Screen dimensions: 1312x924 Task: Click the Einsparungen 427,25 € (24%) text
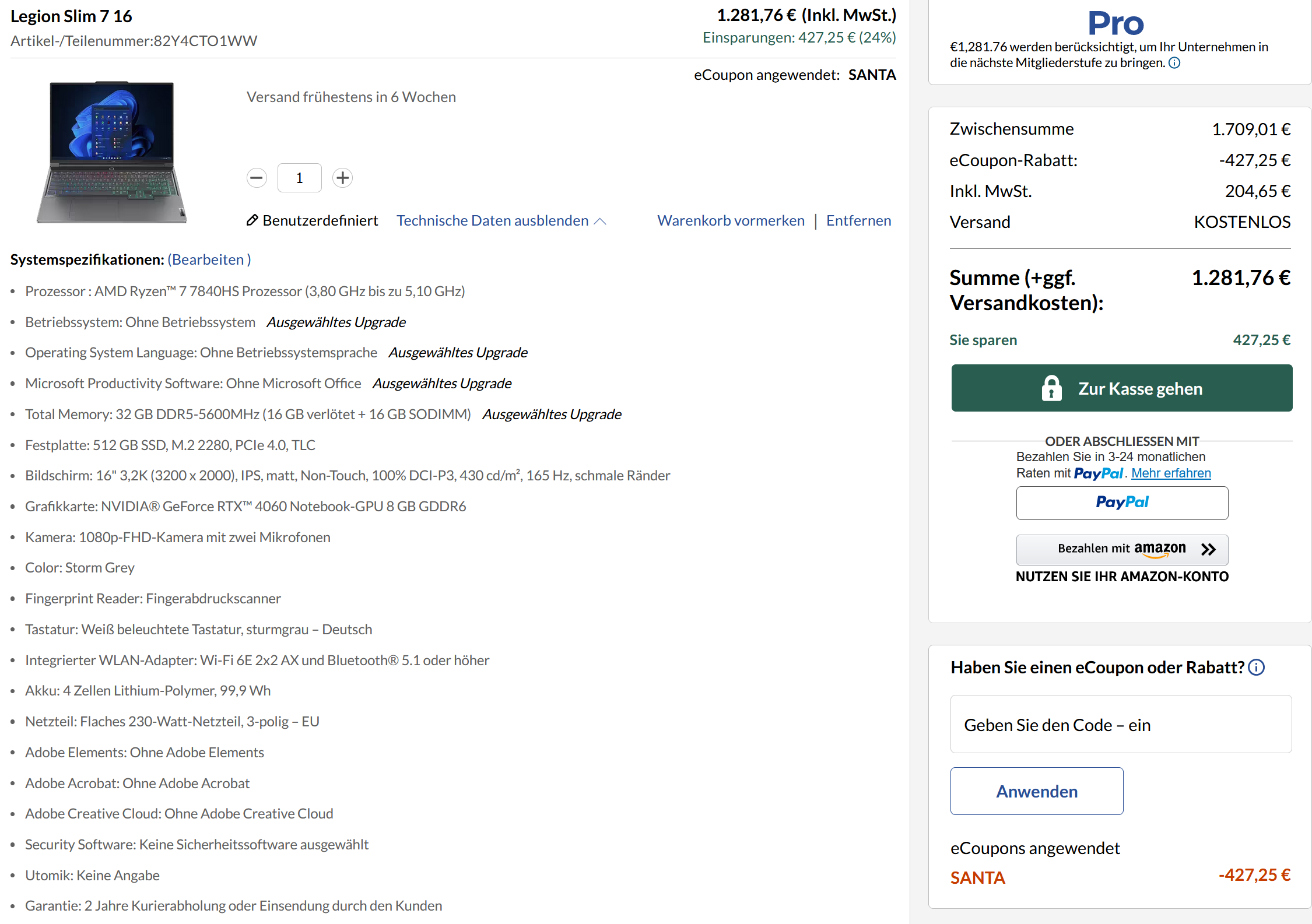click(799, 37)
